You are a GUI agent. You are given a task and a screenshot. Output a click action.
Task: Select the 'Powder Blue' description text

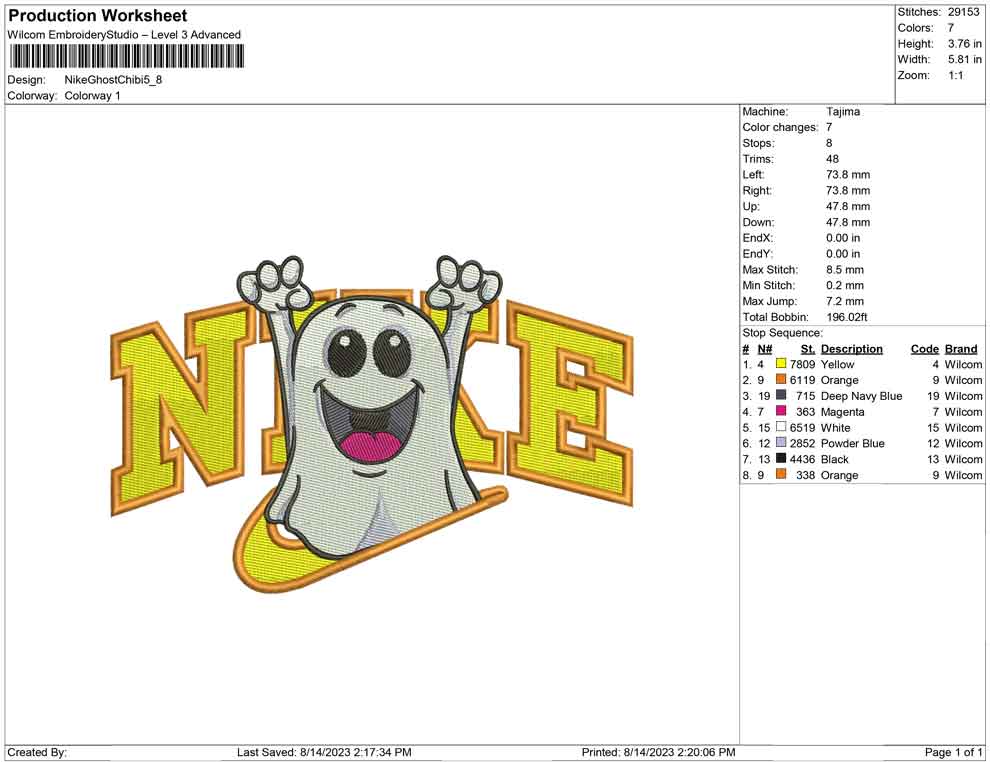852,443
